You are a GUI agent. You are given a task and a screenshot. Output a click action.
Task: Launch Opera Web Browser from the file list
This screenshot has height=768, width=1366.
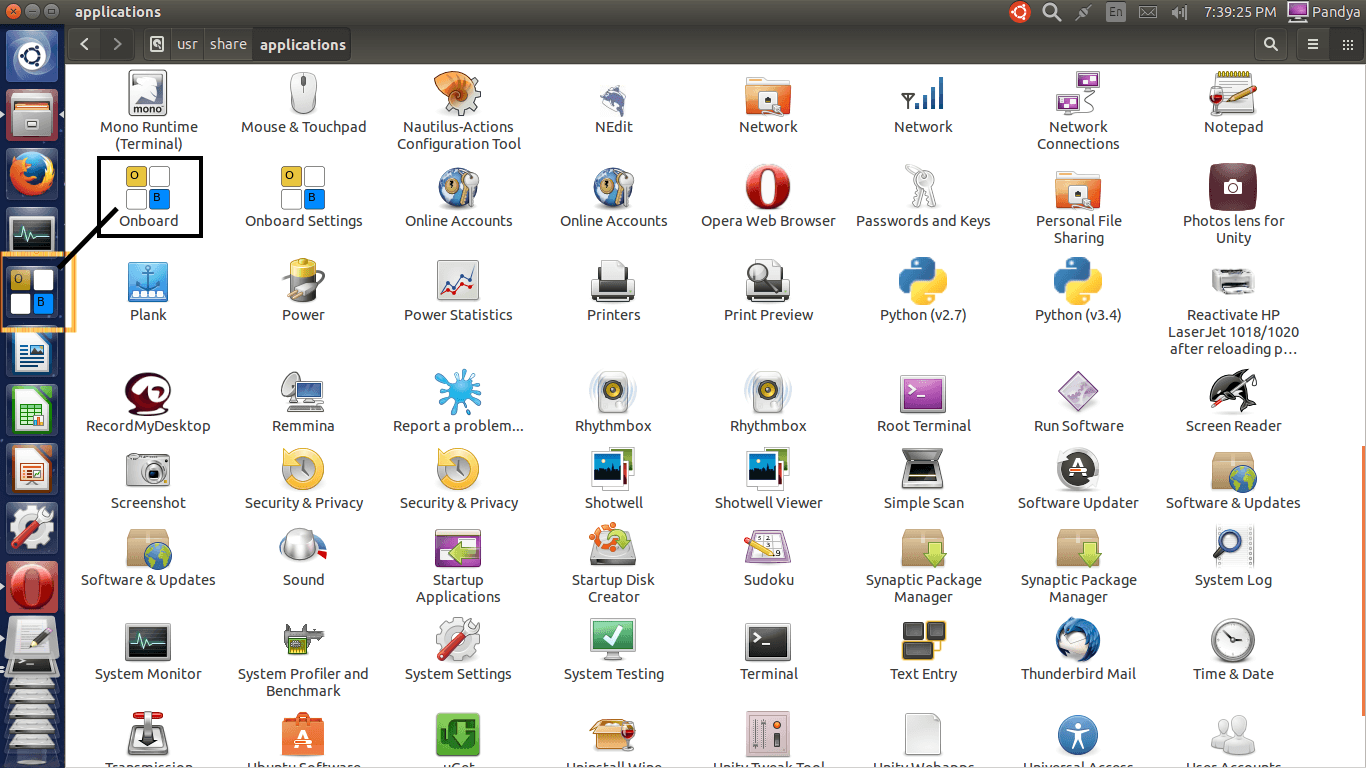click(768, 187)
